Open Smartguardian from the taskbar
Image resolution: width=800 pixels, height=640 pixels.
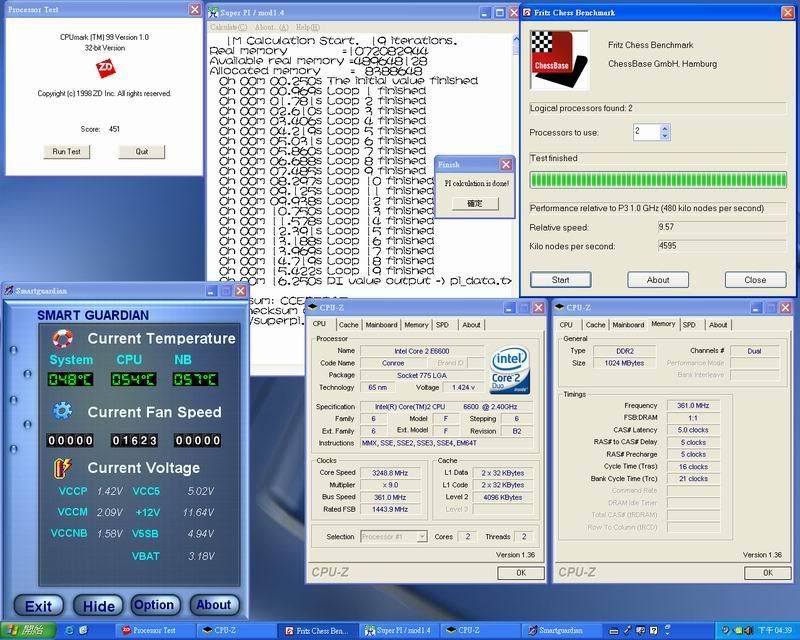(x=561, y=631)
